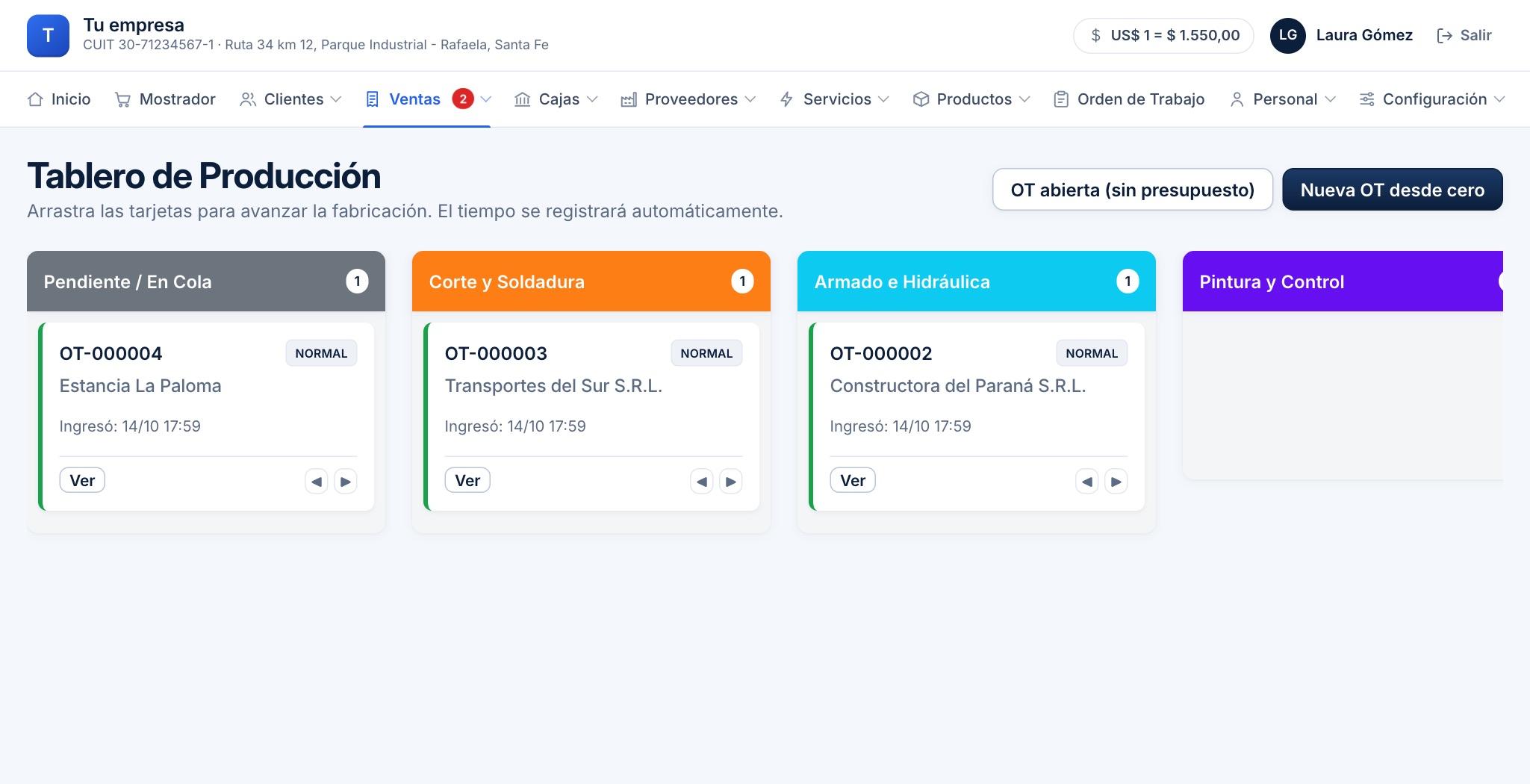Screen dimensions: 1530x784
Task: Go to Orden de Trabajo
Action: [x=1129, y=99]
